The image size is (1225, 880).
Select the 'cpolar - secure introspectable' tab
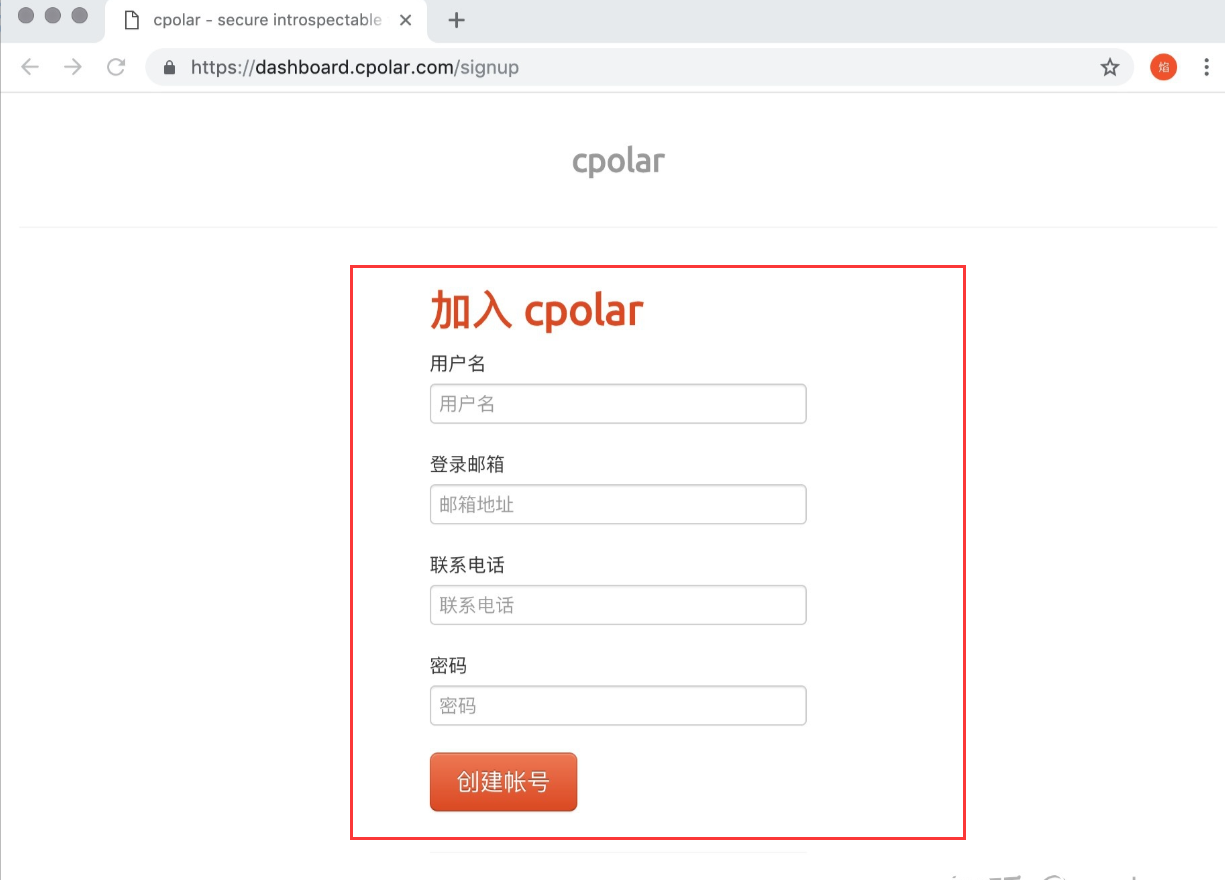266,20
